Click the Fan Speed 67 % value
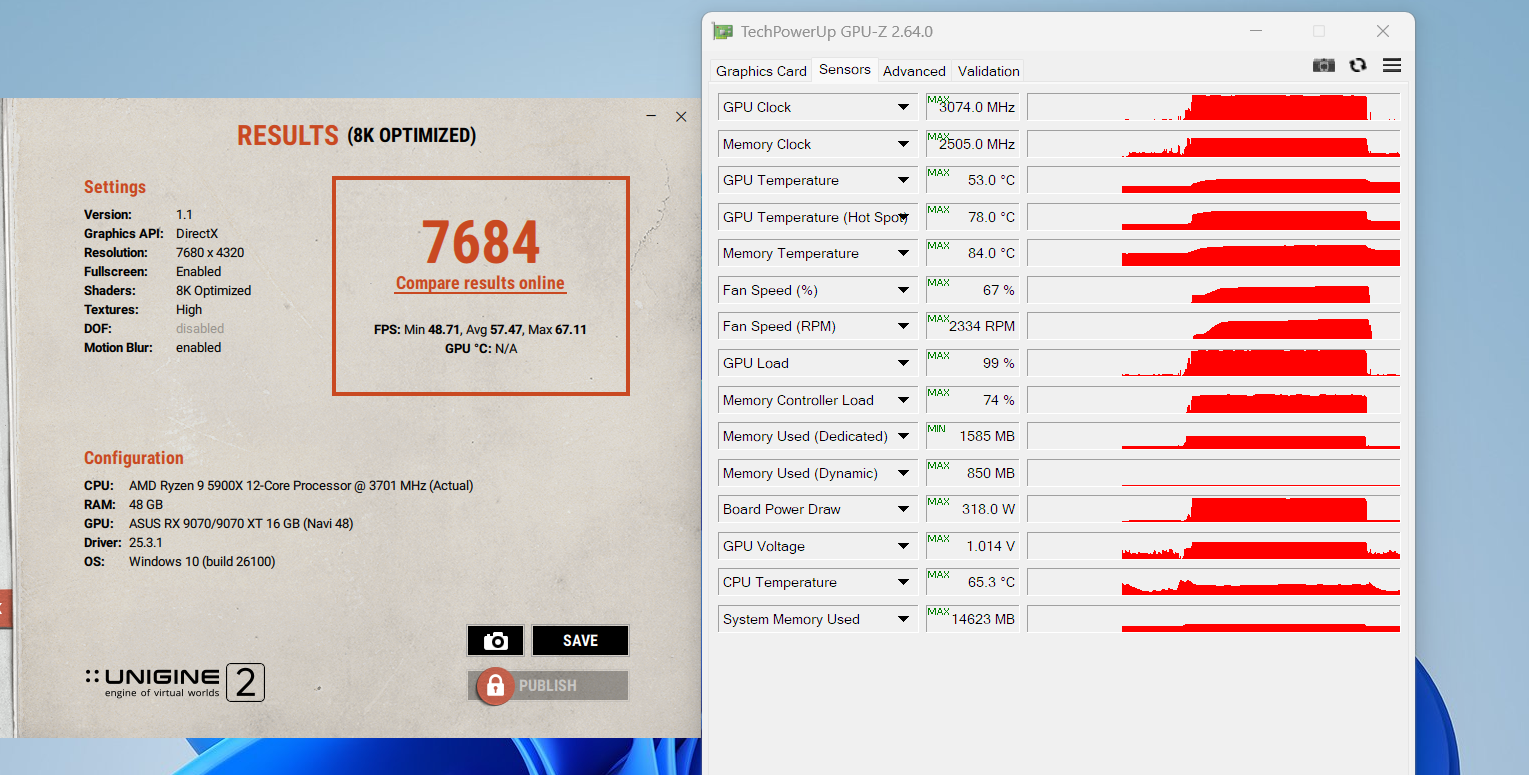 (x=972, y=290)
